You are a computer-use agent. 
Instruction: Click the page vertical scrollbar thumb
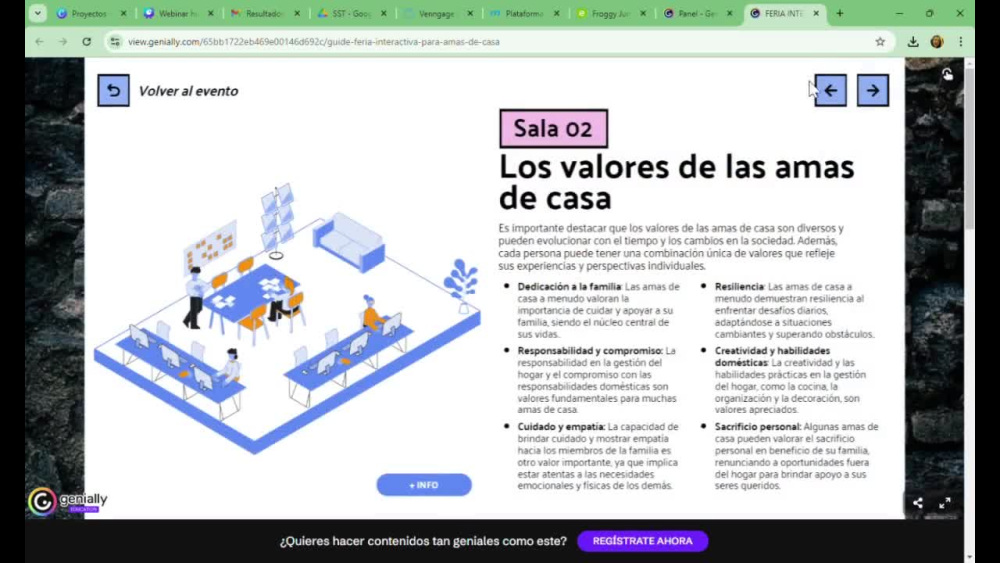coord(969,147)
